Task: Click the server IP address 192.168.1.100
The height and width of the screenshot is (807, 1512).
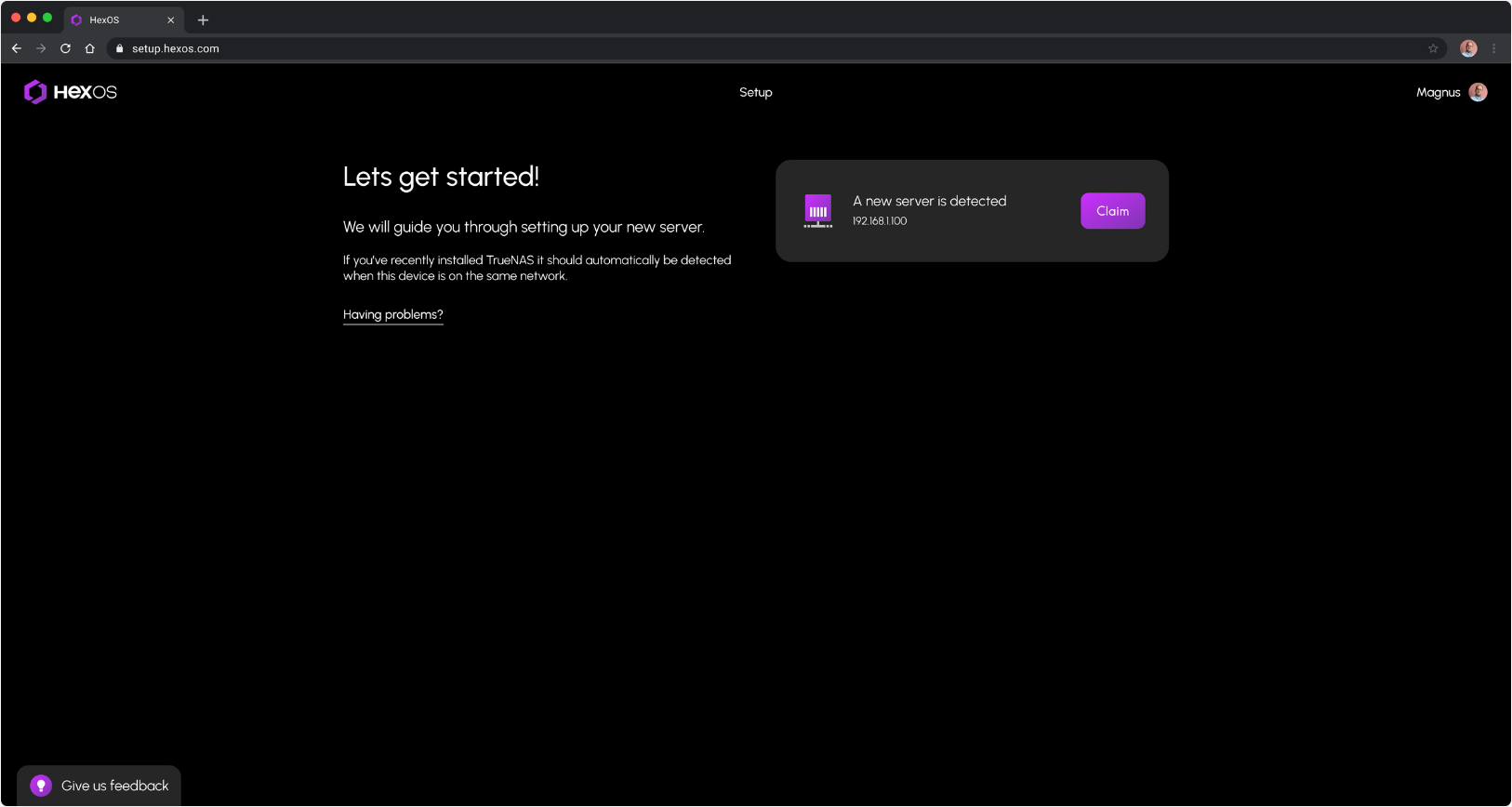Action: (x=880, y=221)
